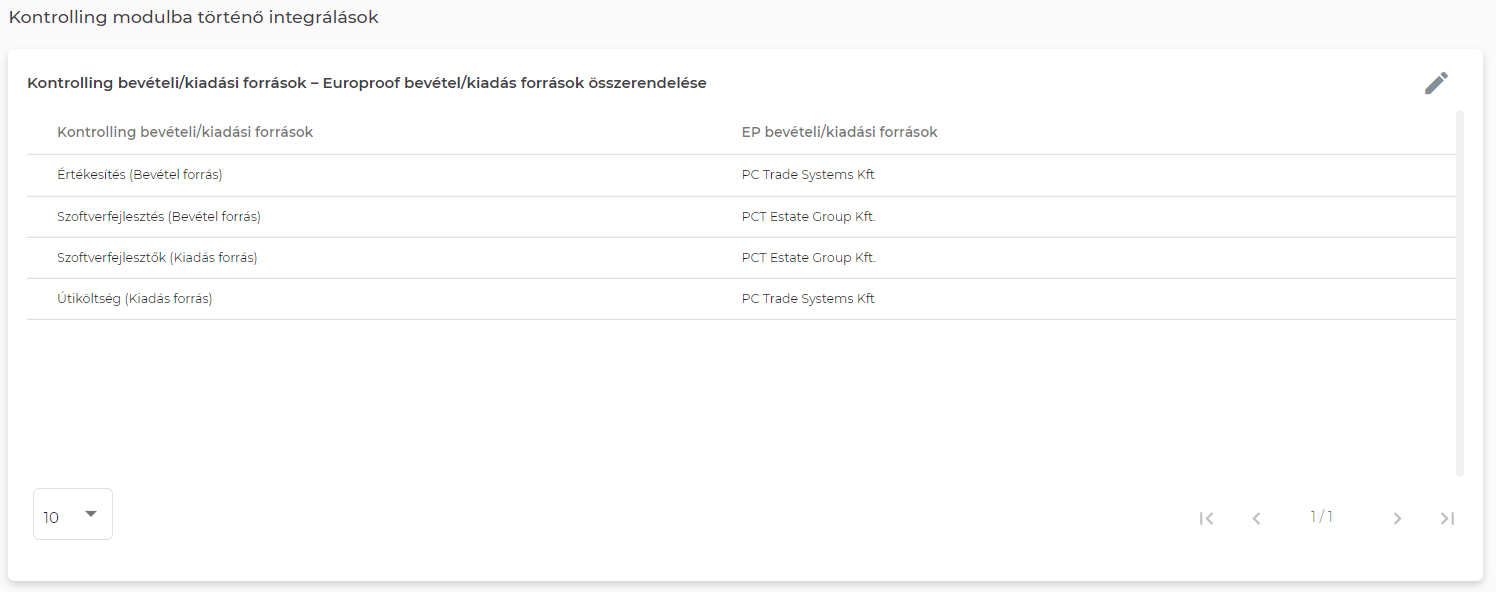The image size is (1496, 592).
Task: Click the card title about Europroof források összerendelése
Action: (367, 83)
